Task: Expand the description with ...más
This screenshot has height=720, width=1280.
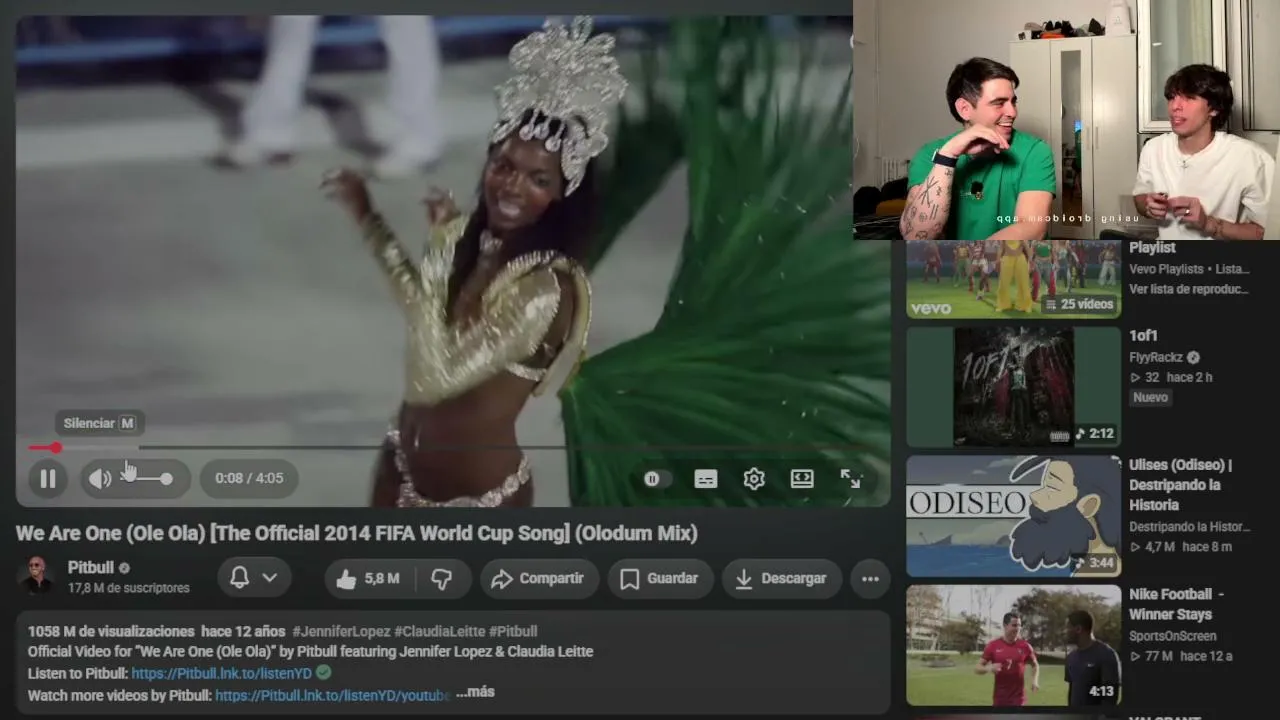Action: point(475,692)
